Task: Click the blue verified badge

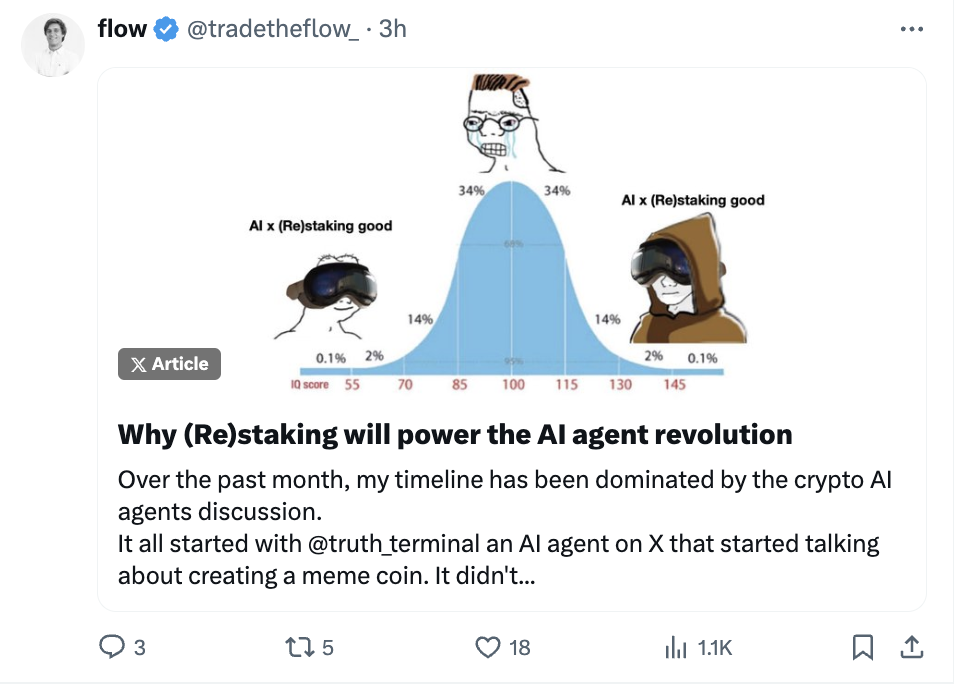Action: pyautogui.click(x=165, y=29)
